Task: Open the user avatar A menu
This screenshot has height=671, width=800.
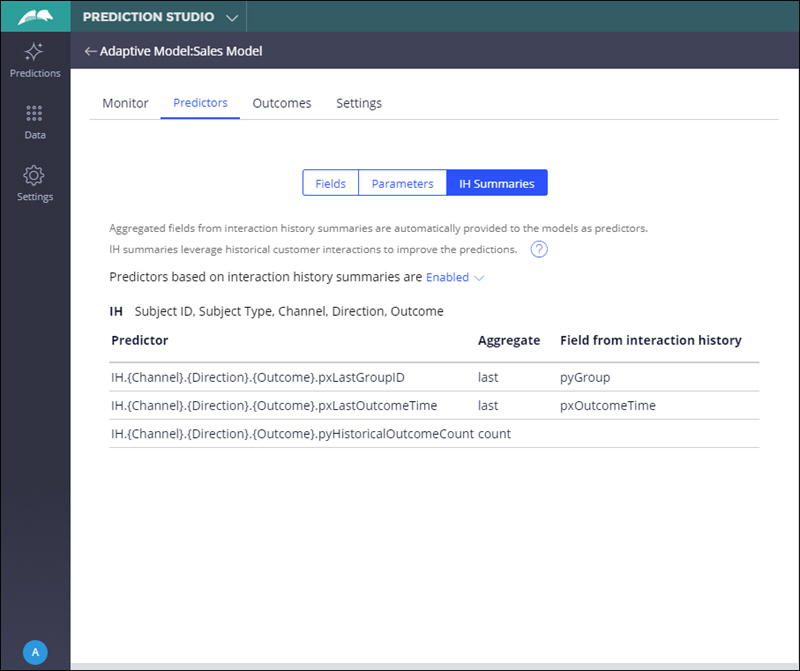Action: pyautogui.click(x=35, y=652)
